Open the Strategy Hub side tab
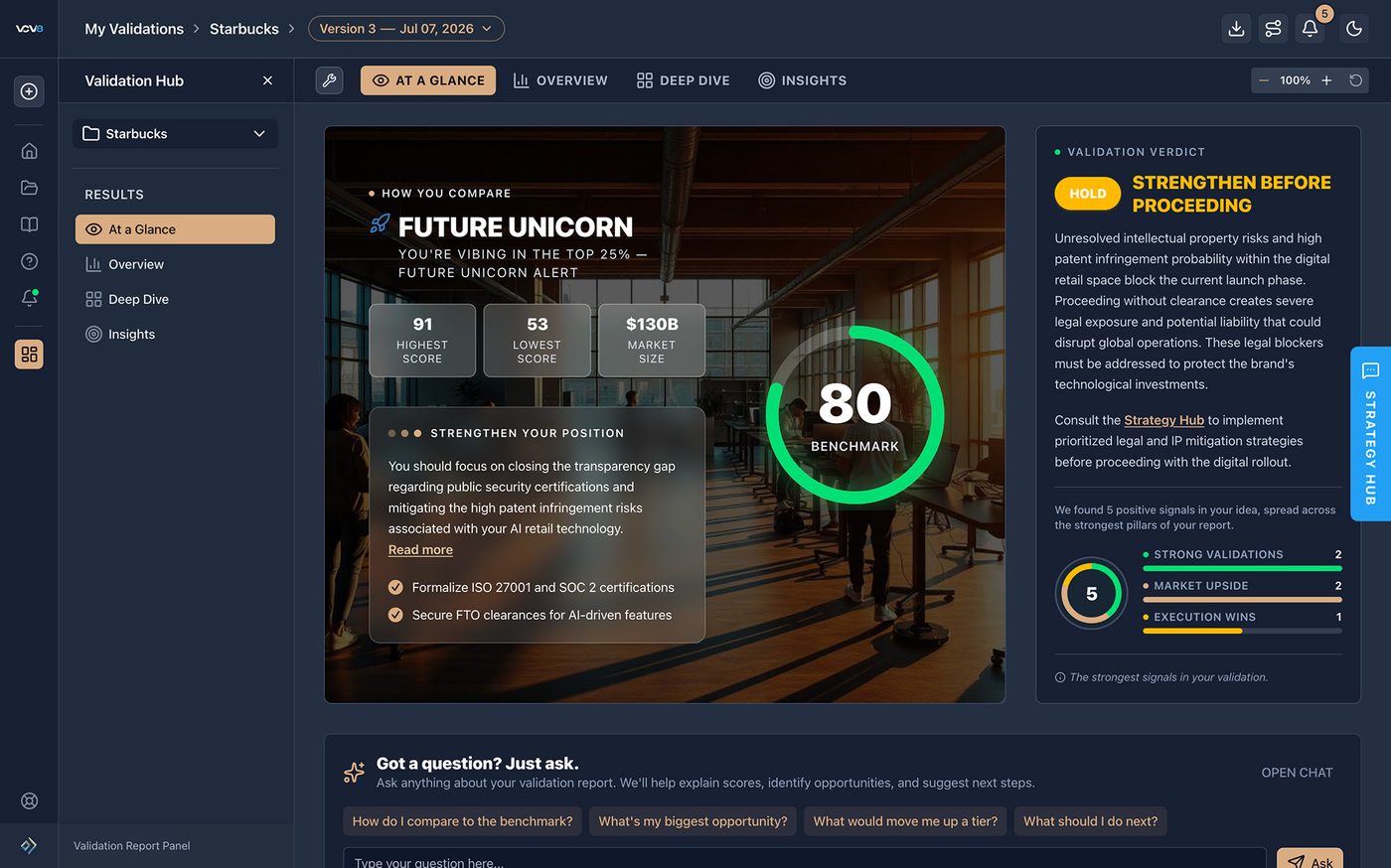The width and height of the screenshot is (1391, 868). click(1370, 433)
